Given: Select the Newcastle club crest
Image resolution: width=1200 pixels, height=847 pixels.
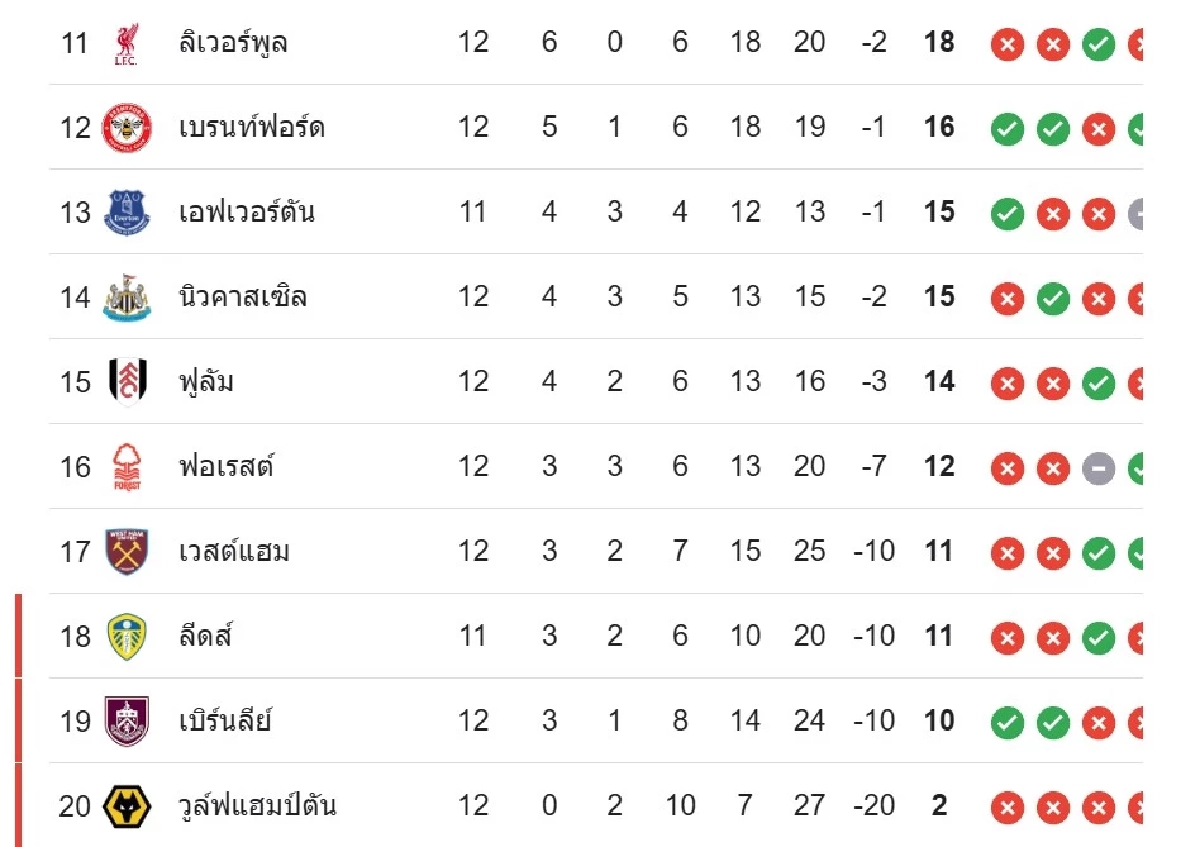Looking at the screenshot, I should click(127, 297).
